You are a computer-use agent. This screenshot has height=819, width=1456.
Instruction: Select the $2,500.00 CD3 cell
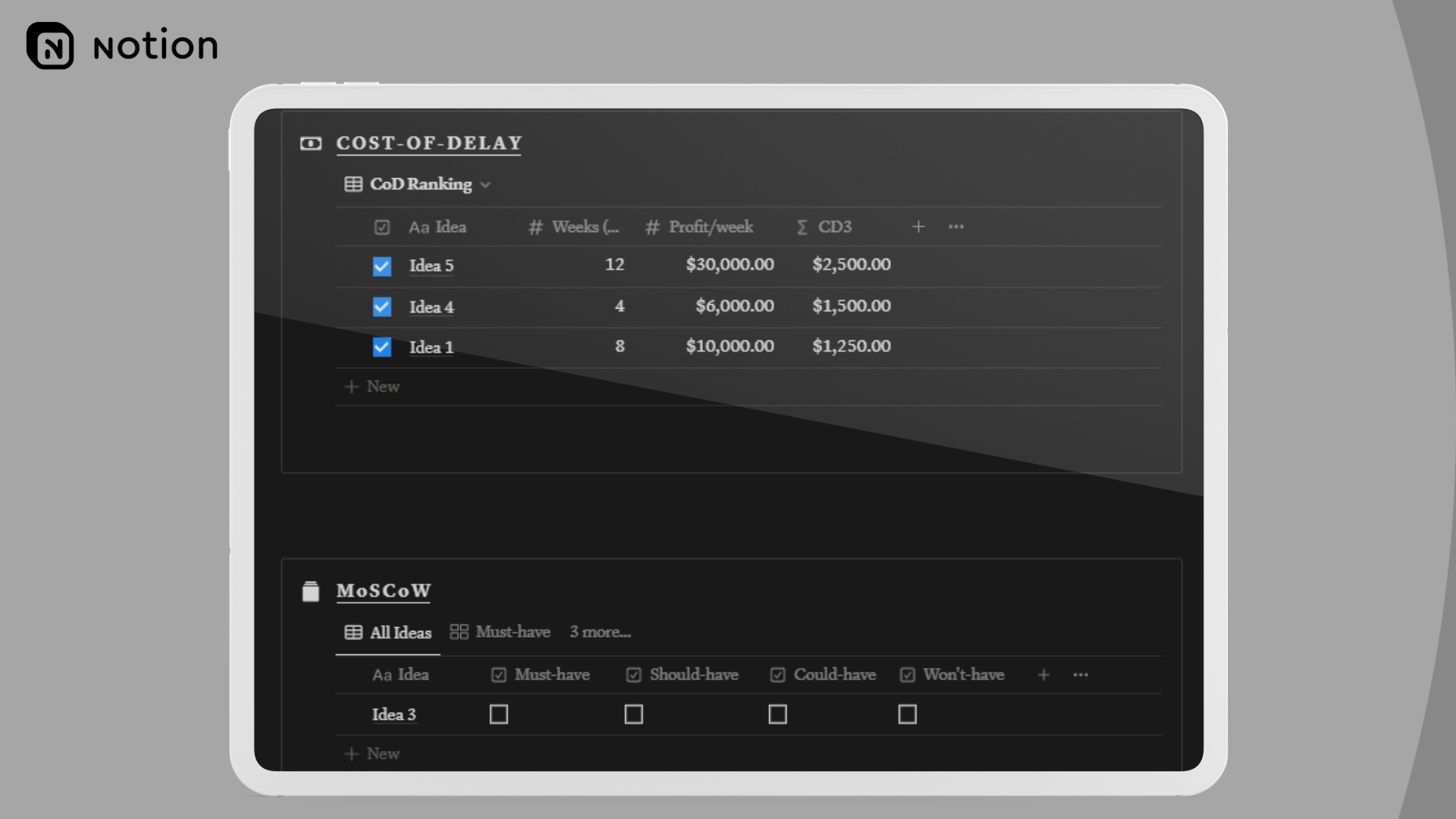[x=851, y=265]
